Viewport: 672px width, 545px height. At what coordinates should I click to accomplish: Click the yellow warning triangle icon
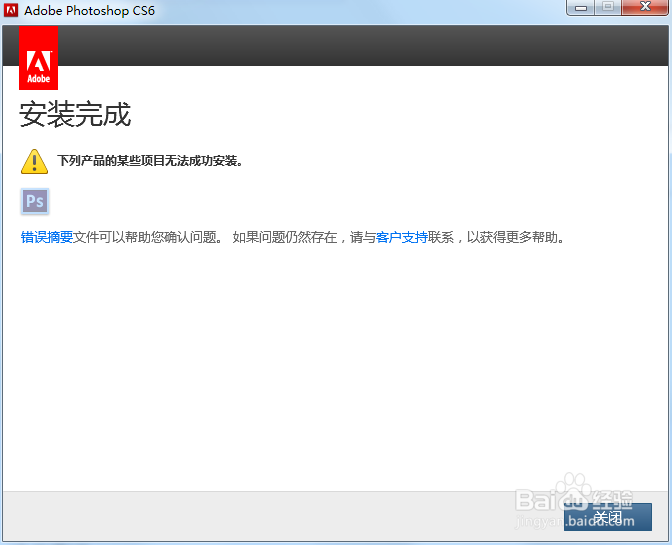(x=34, y=162)
